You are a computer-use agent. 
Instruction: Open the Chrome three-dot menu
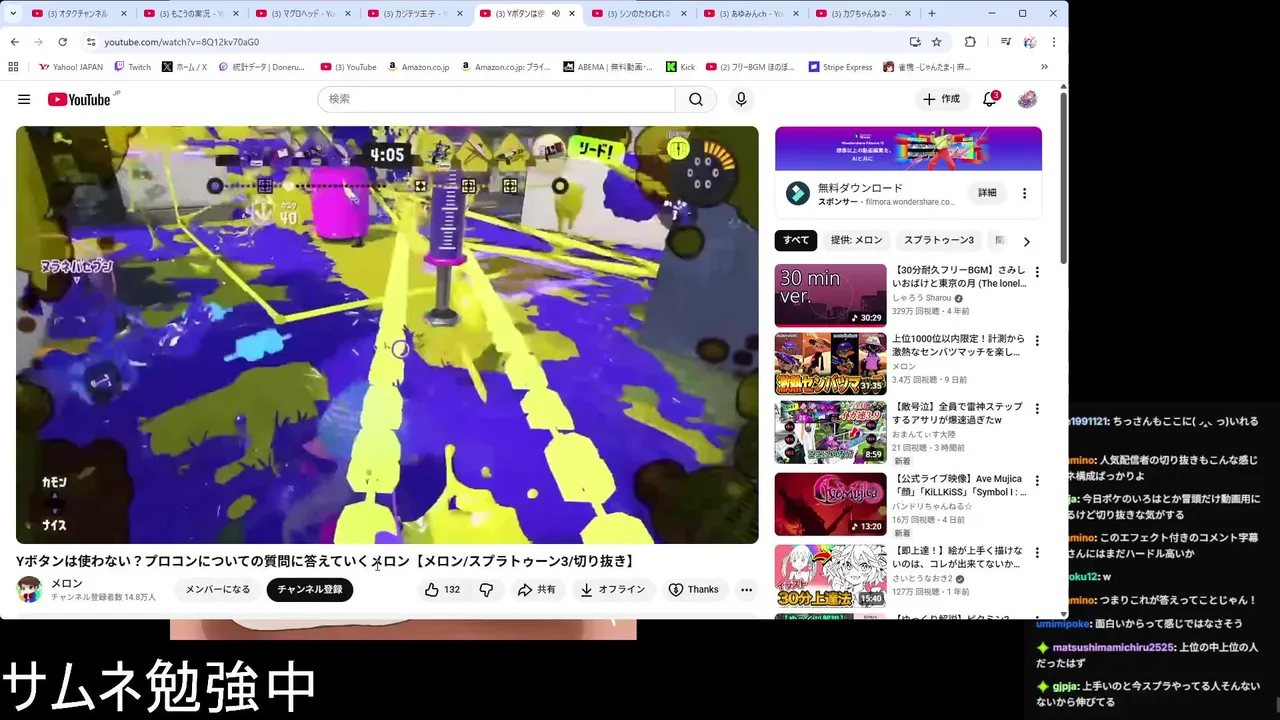pos(1054,42)
